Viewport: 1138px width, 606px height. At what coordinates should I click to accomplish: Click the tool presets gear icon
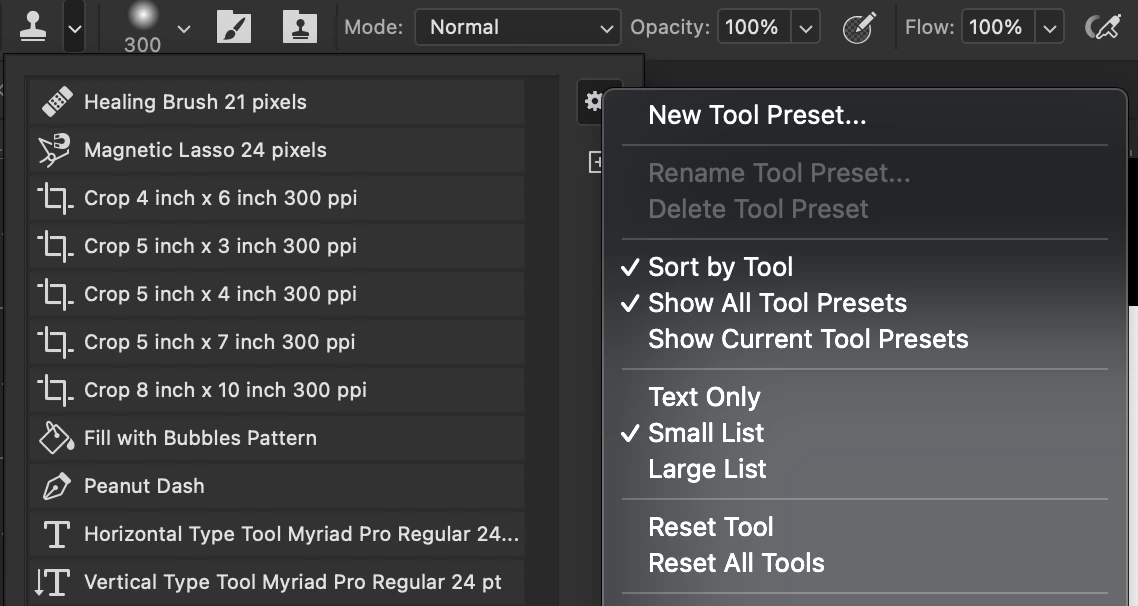point(593,101)
